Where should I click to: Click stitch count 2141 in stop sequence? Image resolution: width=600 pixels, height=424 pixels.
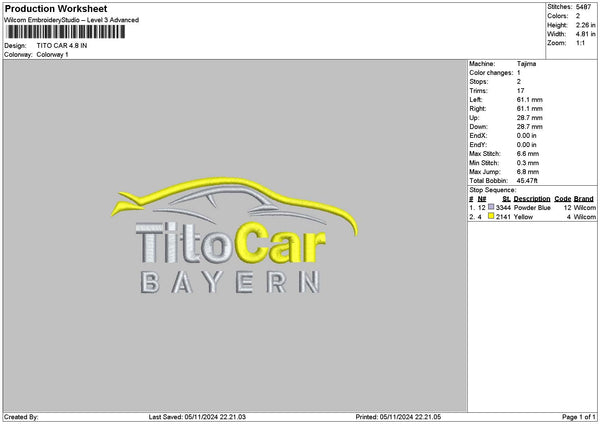pos(503,217)
